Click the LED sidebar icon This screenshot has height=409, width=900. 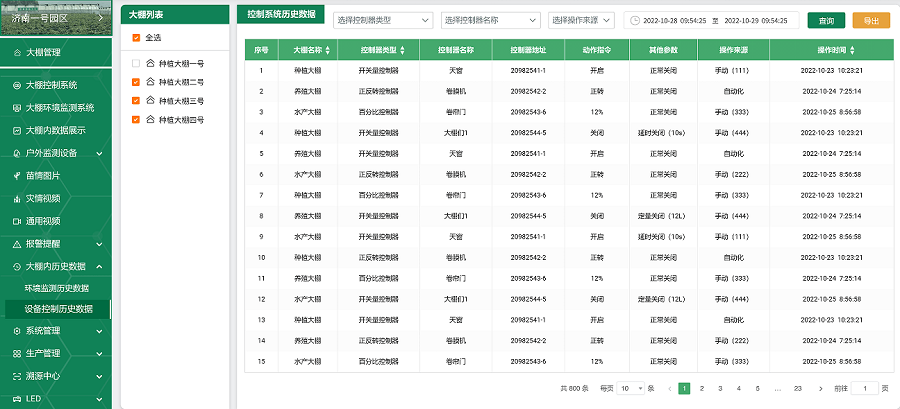17,399
